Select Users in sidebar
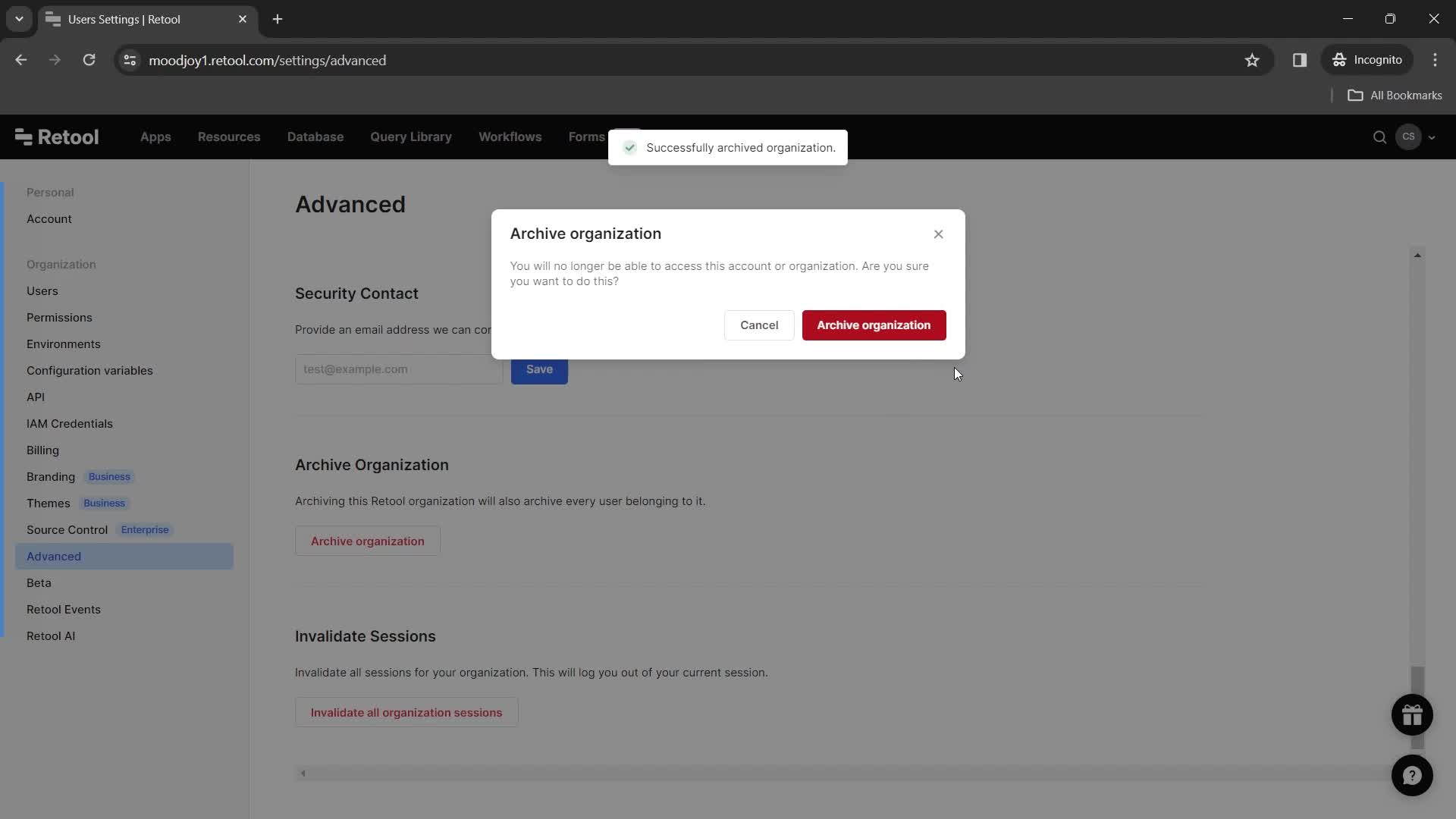 tap(42, 291)
